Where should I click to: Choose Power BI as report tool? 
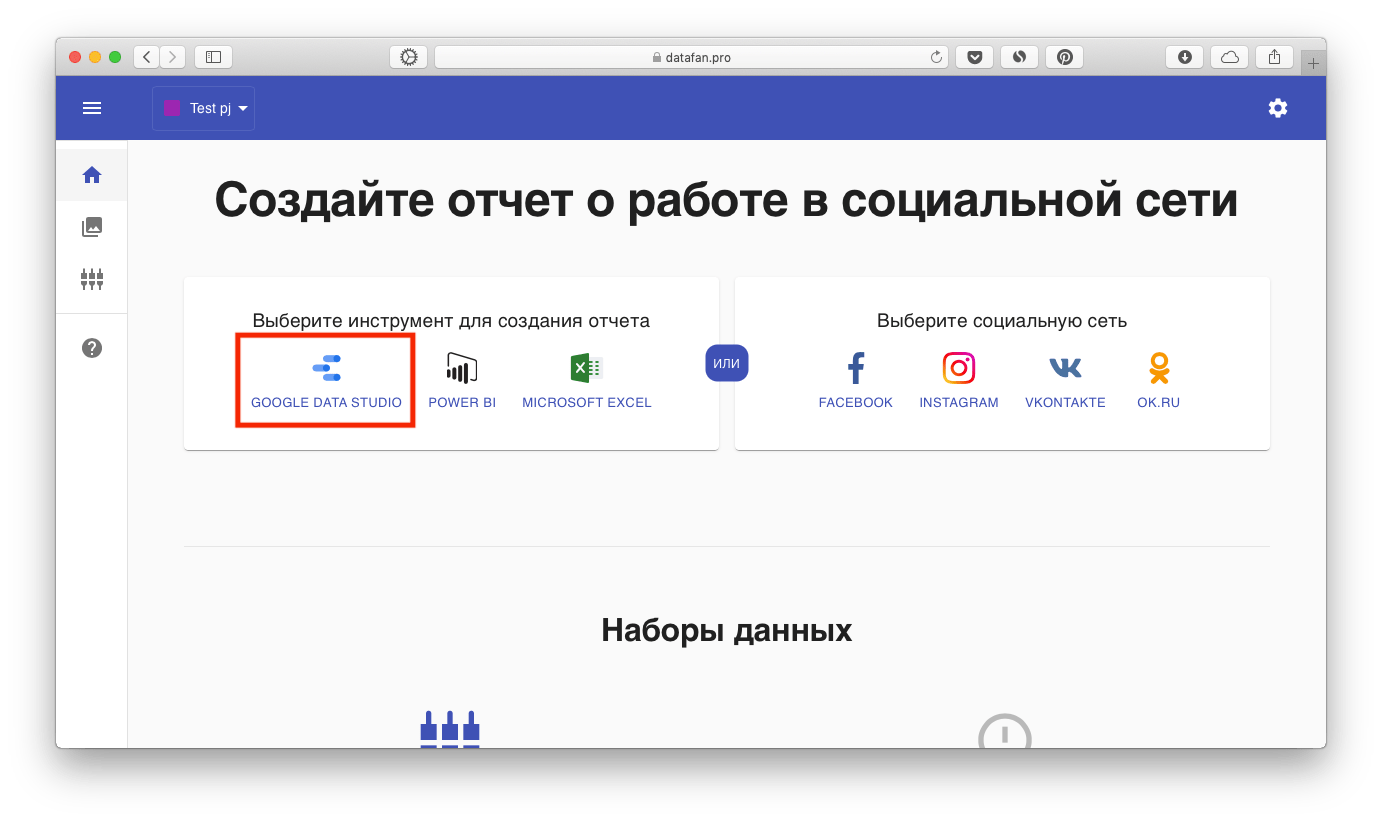pyautogui.click(x=462, y=381)
